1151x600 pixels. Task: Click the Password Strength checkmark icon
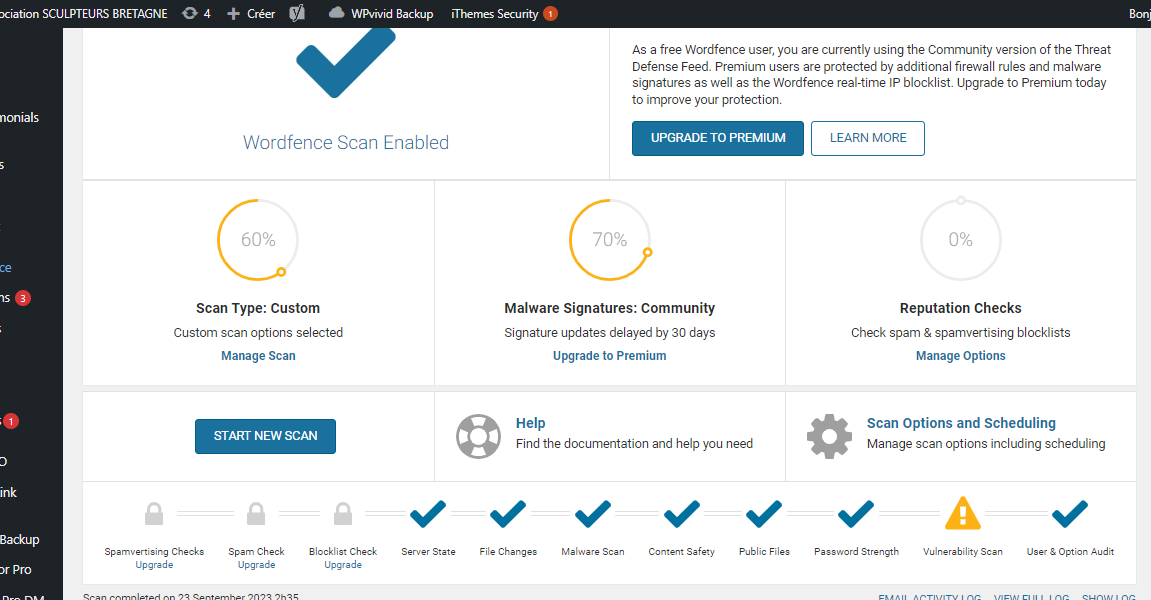[856, 514]
